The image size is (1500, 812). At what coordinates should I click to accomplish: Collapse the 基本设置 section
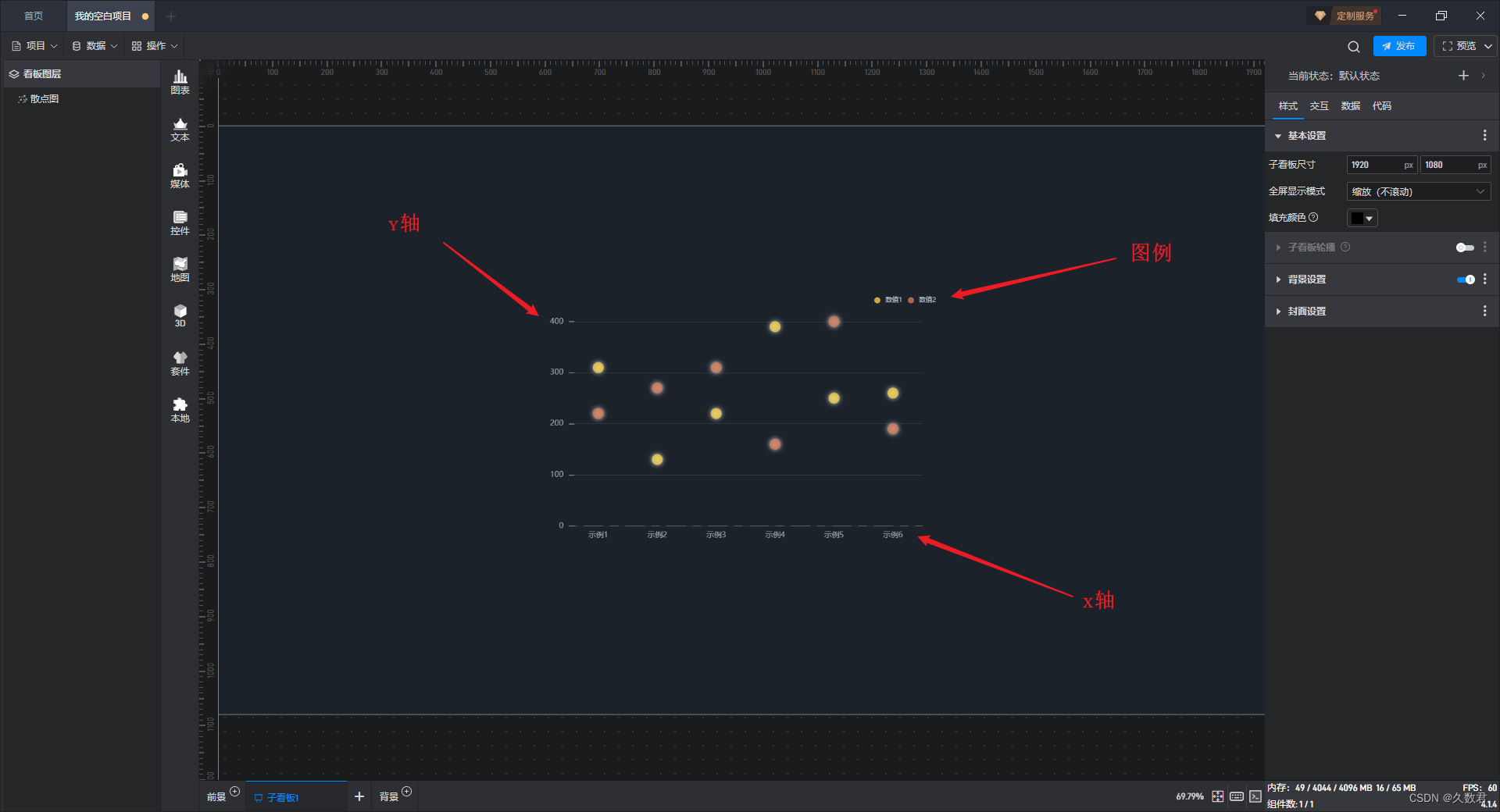(x=1278, y=136)
